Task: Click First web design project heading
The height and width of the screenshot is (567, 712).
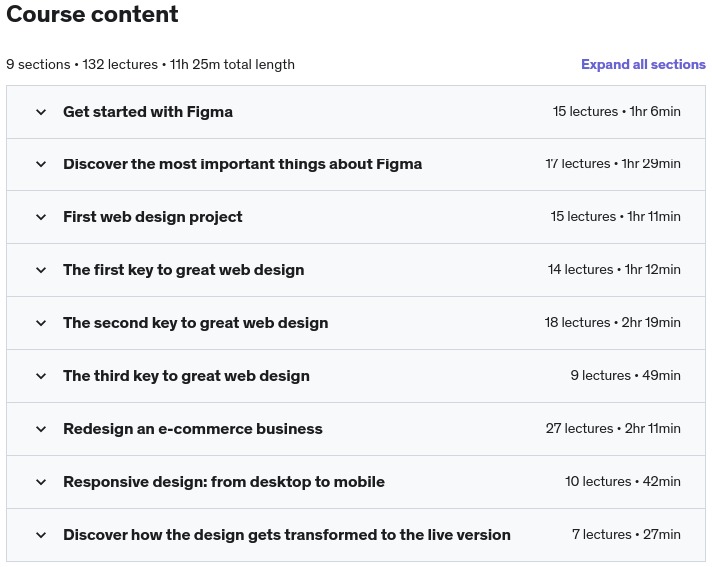Action: 152,217
